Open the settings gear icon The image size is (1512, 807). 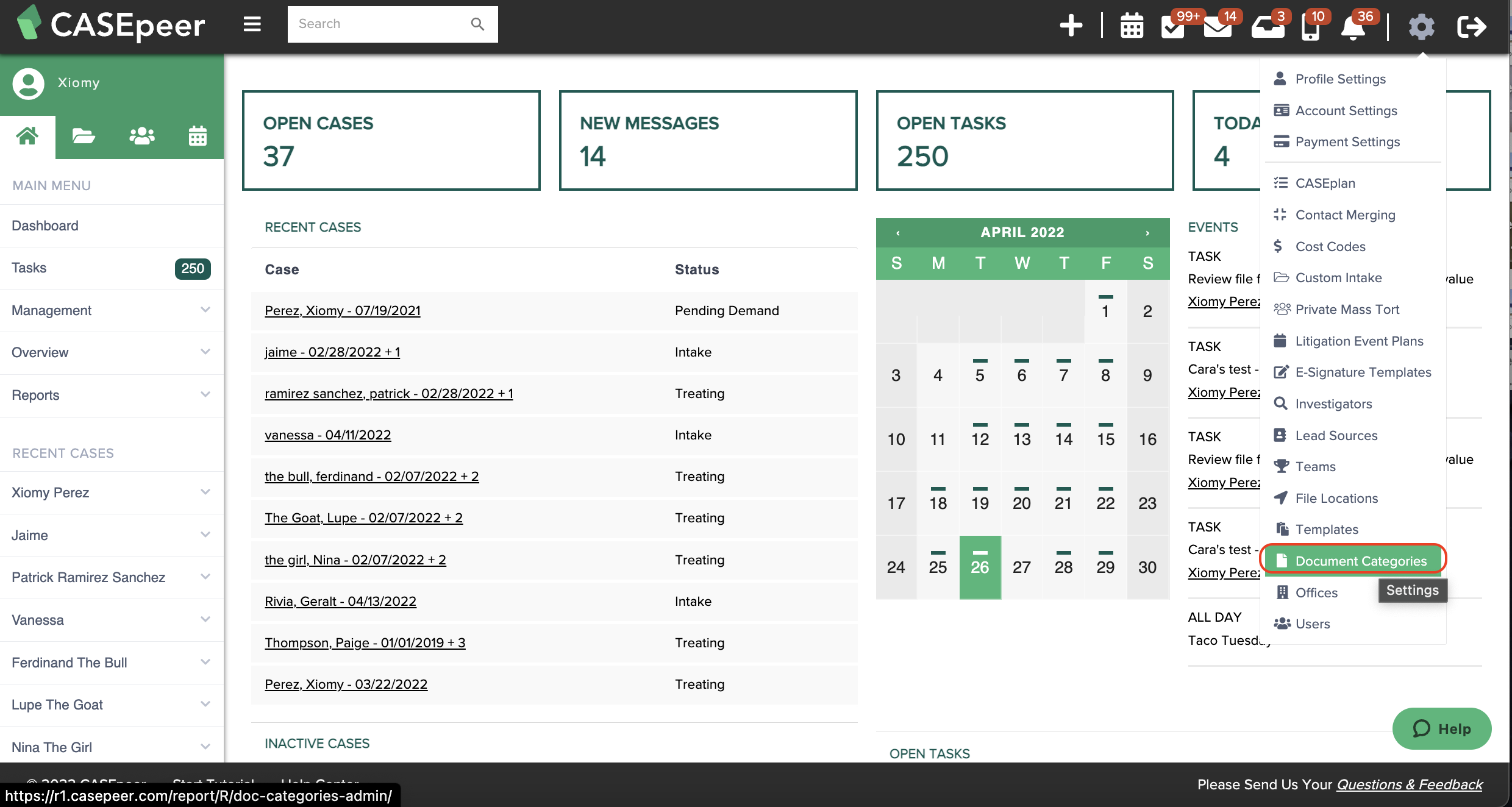click(1422, 27)
